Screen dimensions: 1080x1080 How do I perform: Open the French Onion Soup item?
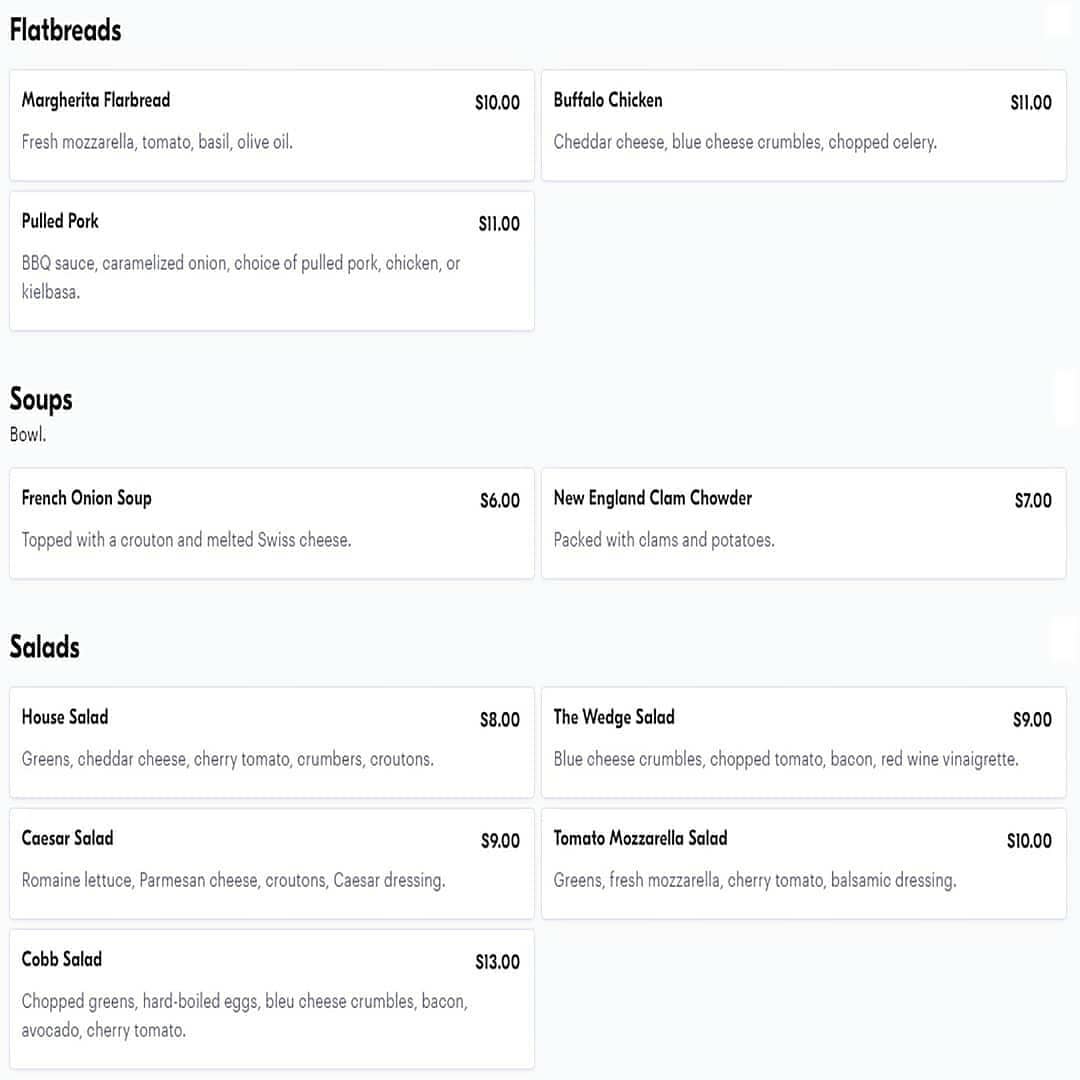[271, 523]
